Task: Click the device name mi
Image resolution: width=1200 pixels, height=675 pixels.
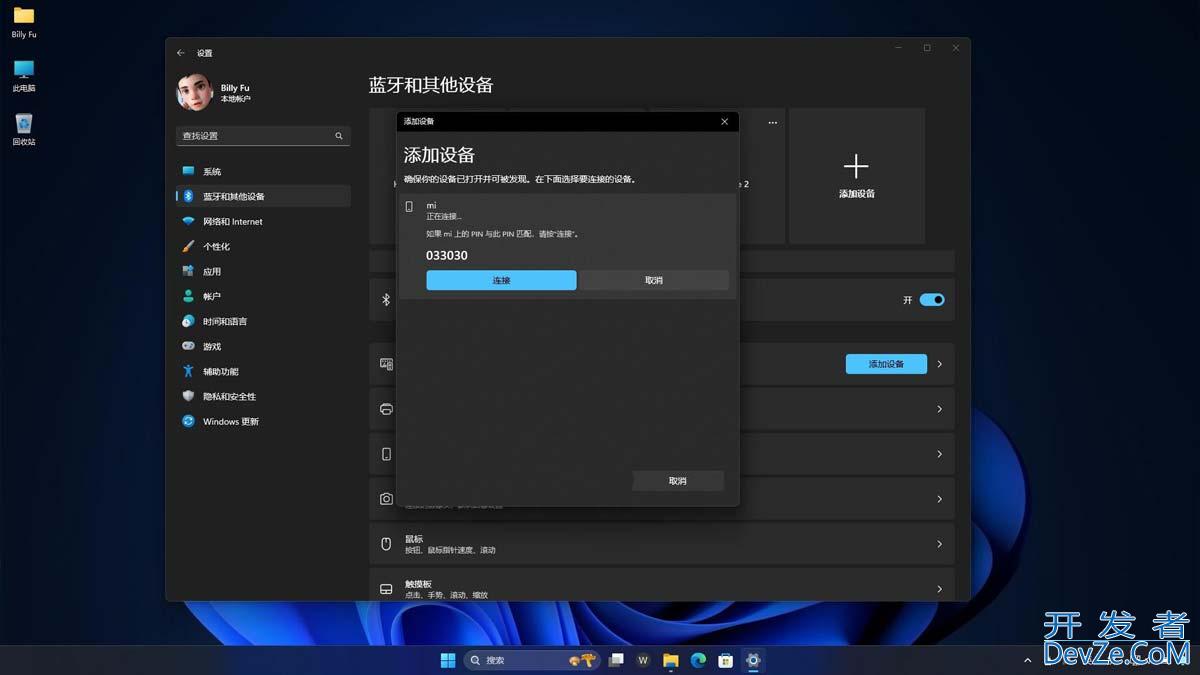Action: tap(431, 205)
